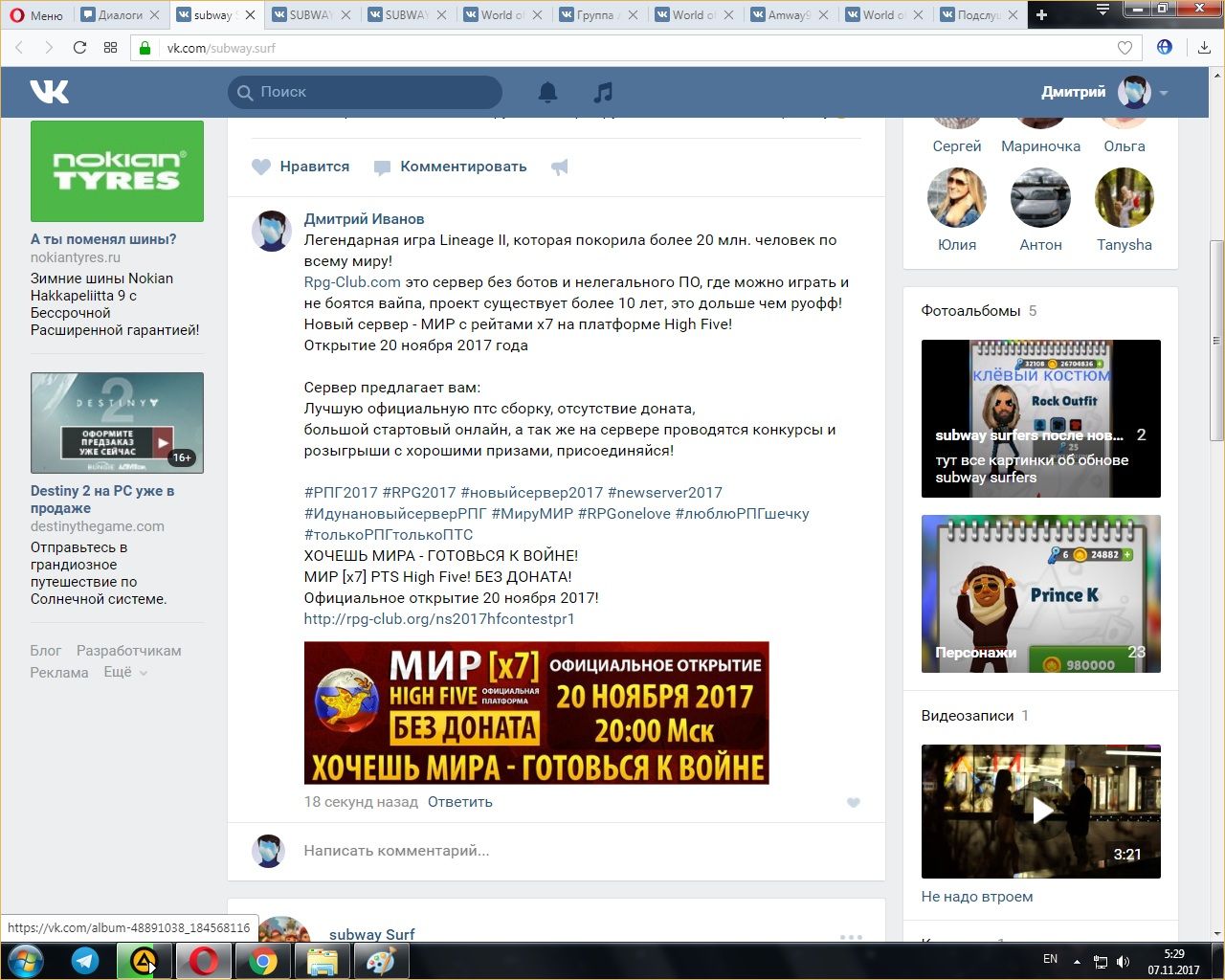Open Tanysha's profile avatar

[1125, 198]
